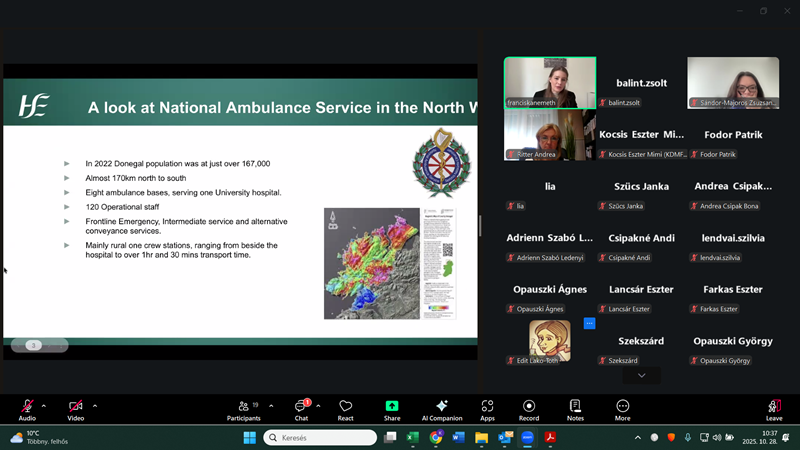800x450 pixels.
Task: Open Notes from the meeting toolbar
Action: tap(575, 408)
